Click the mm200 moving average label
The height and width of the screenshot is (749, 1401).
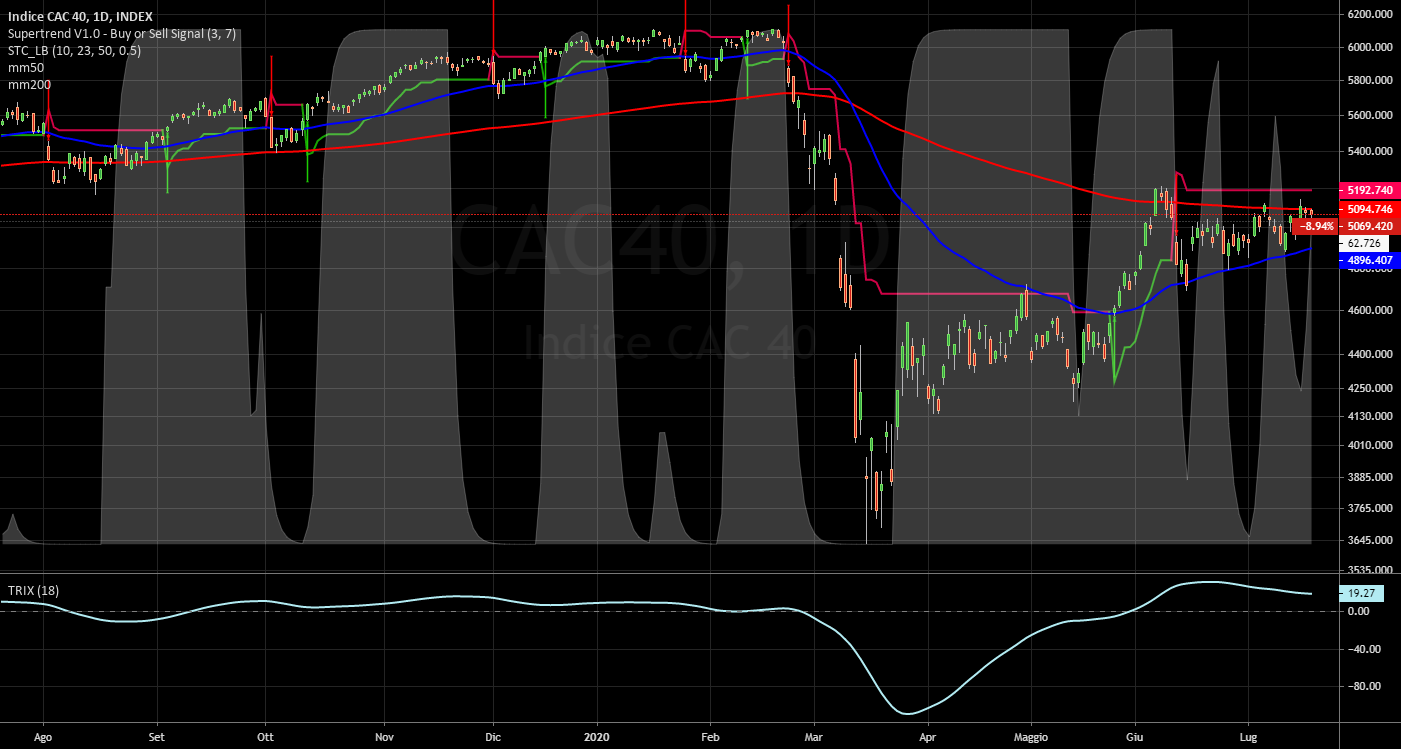click(x=29, y=84)
